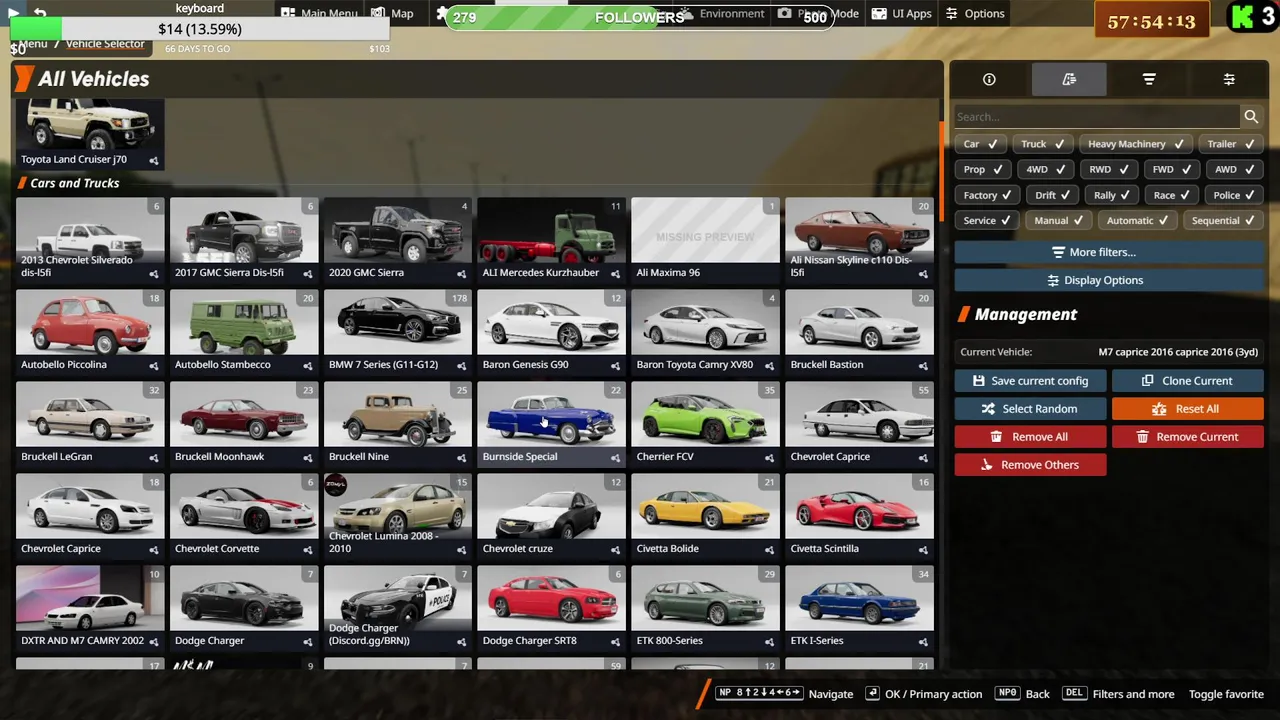This screenshot has width=1280, height=720.
Task: Open the Environment menu item
Action: coord(722,14)
